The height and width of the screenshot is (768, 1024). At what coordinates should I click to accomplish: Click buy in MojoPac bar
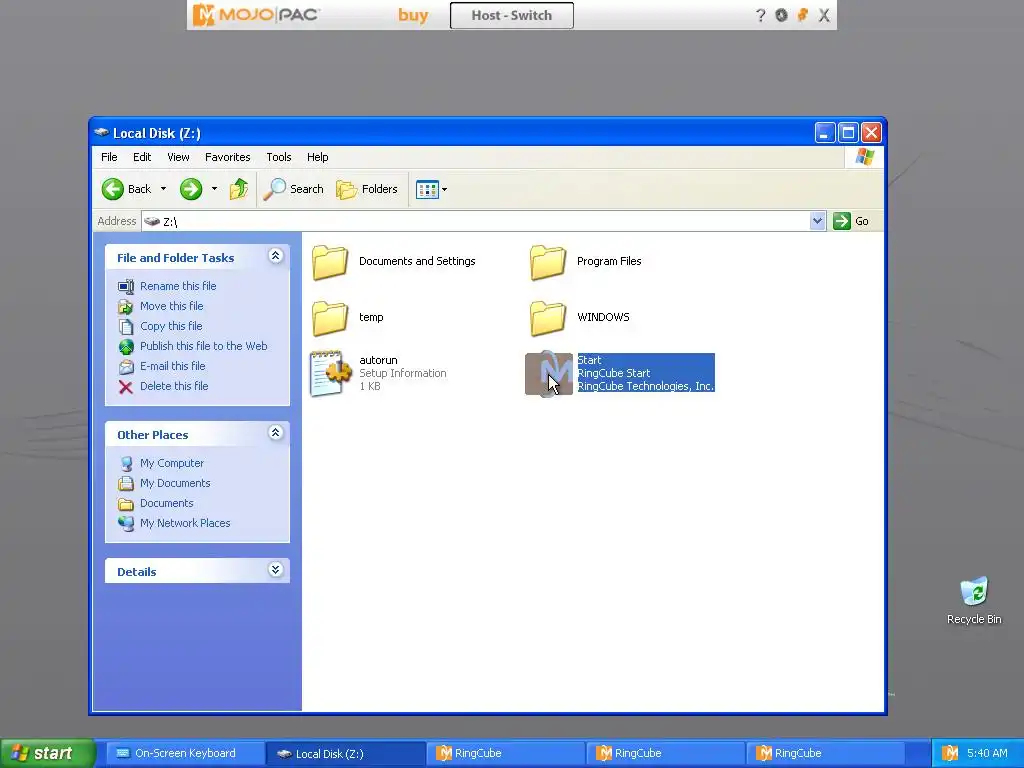pyautogui.click(x=413, y=15)
